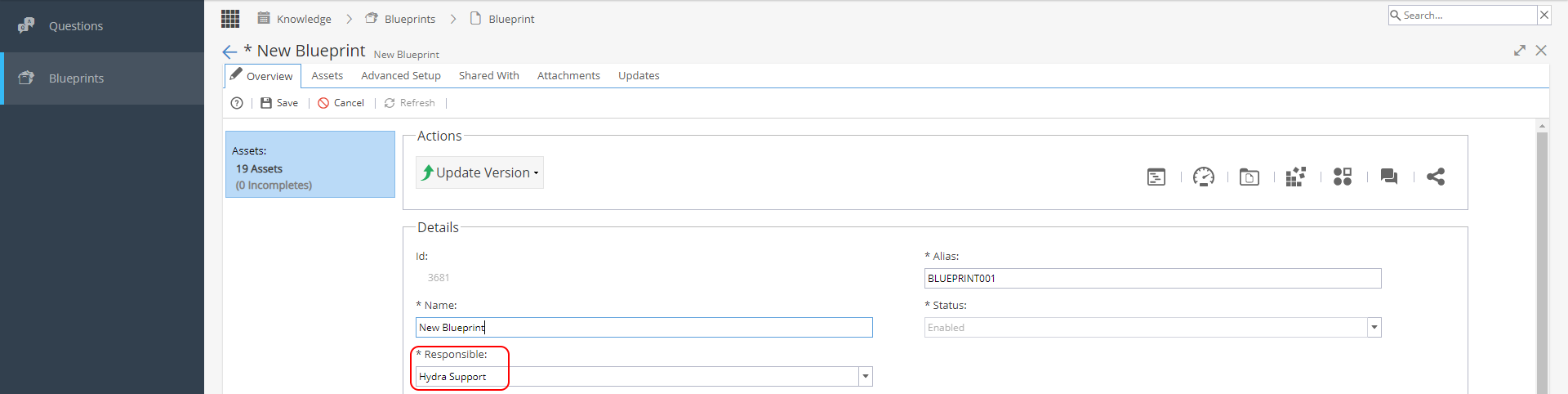Expand the Status dropdown arrow
The height and width of the screenshot is (394, 1568).
tap(1374, 327)
